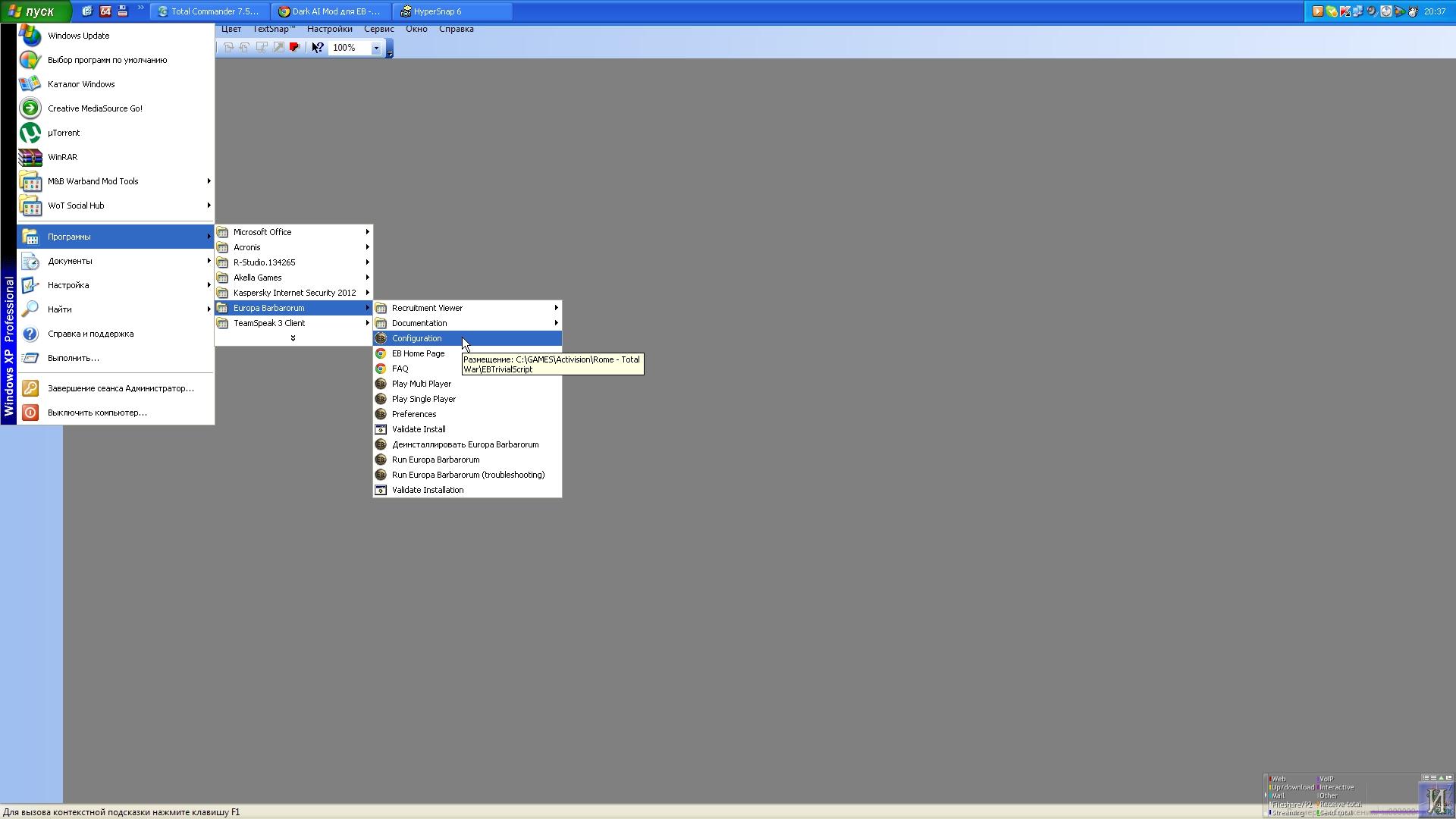1456x819 pixels.
Task: Click the taskbar clock showing 20:37
Action: click(x=1435, y=11)
